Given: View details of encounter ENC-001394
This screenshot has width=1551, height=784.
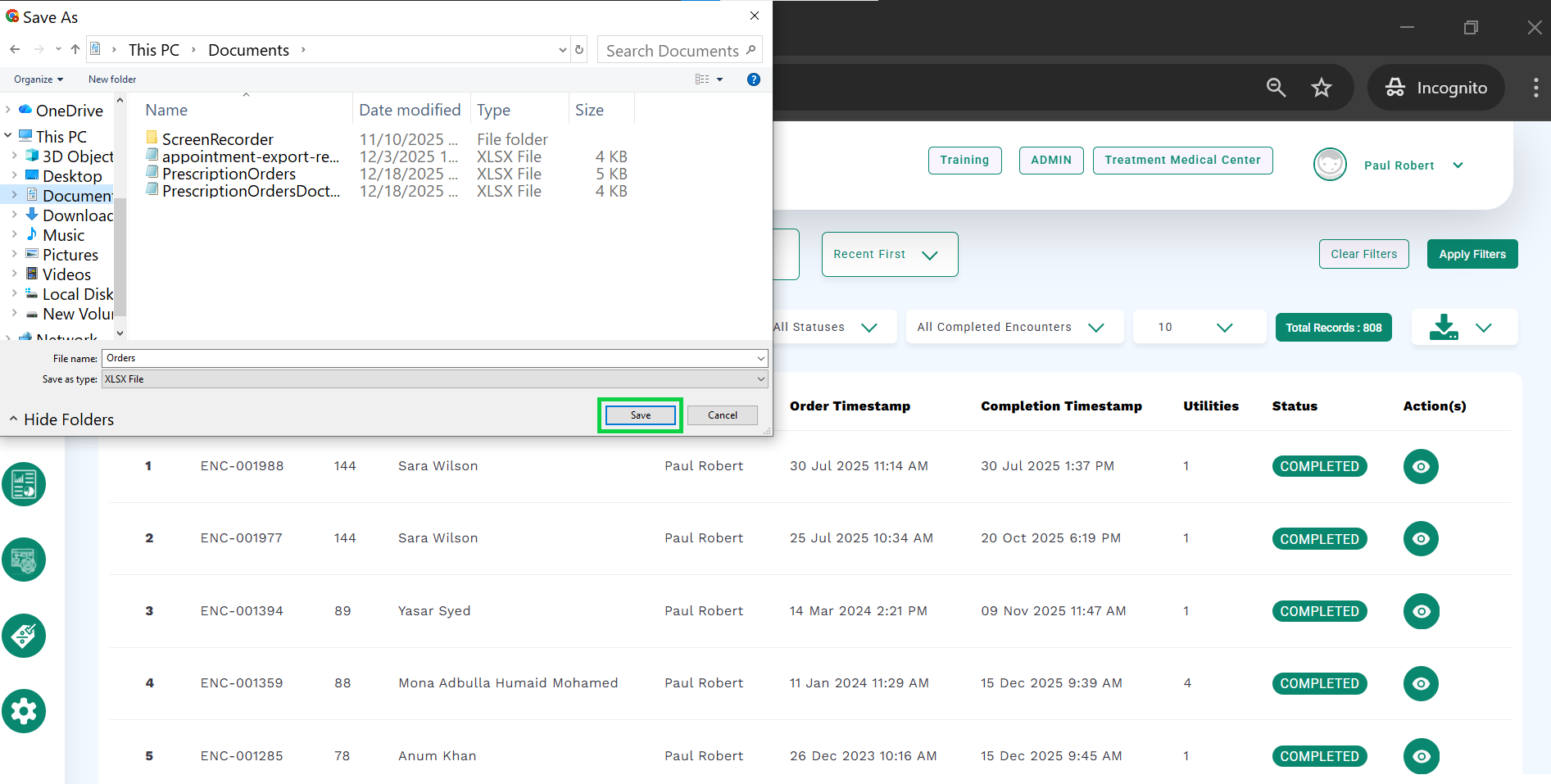Looking at the screenshot, I should point(1421,611).
